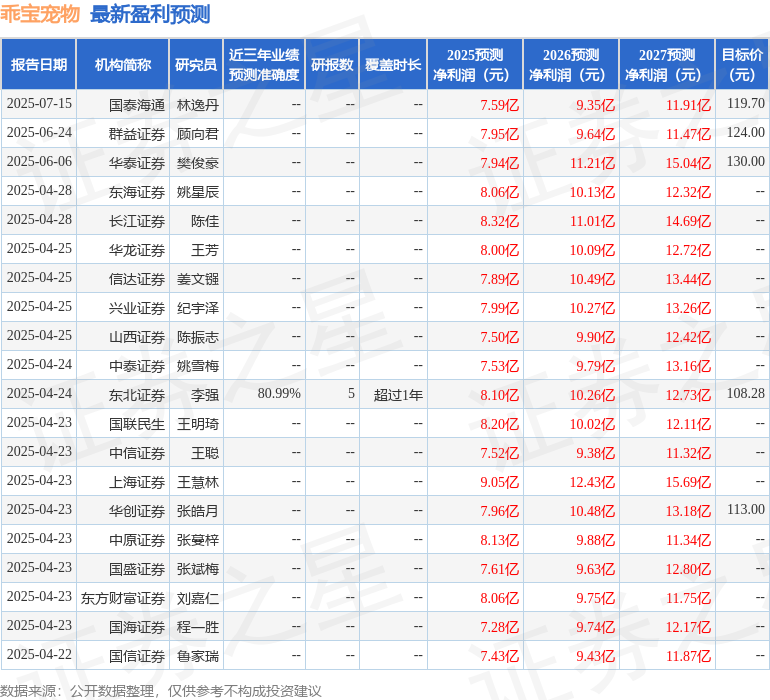Click target price 130.00

click(x=745, y=162)
